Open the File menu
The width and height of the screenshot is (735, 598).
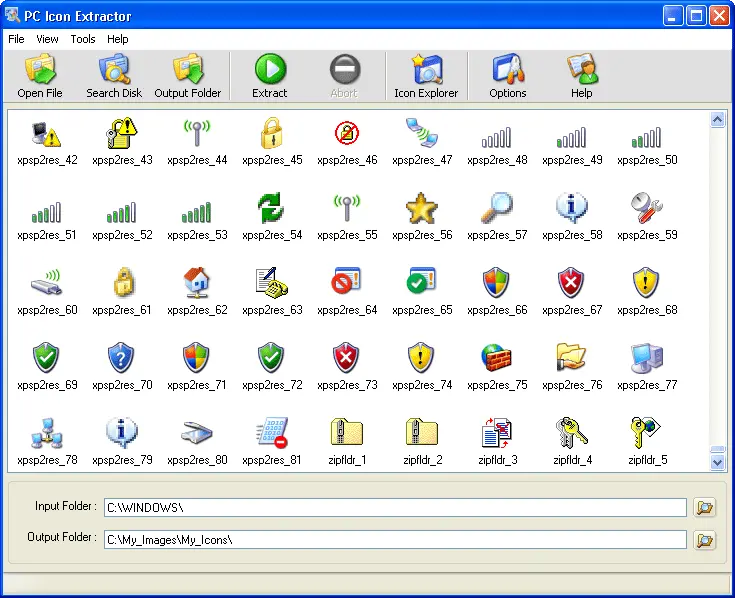point(16,39)
